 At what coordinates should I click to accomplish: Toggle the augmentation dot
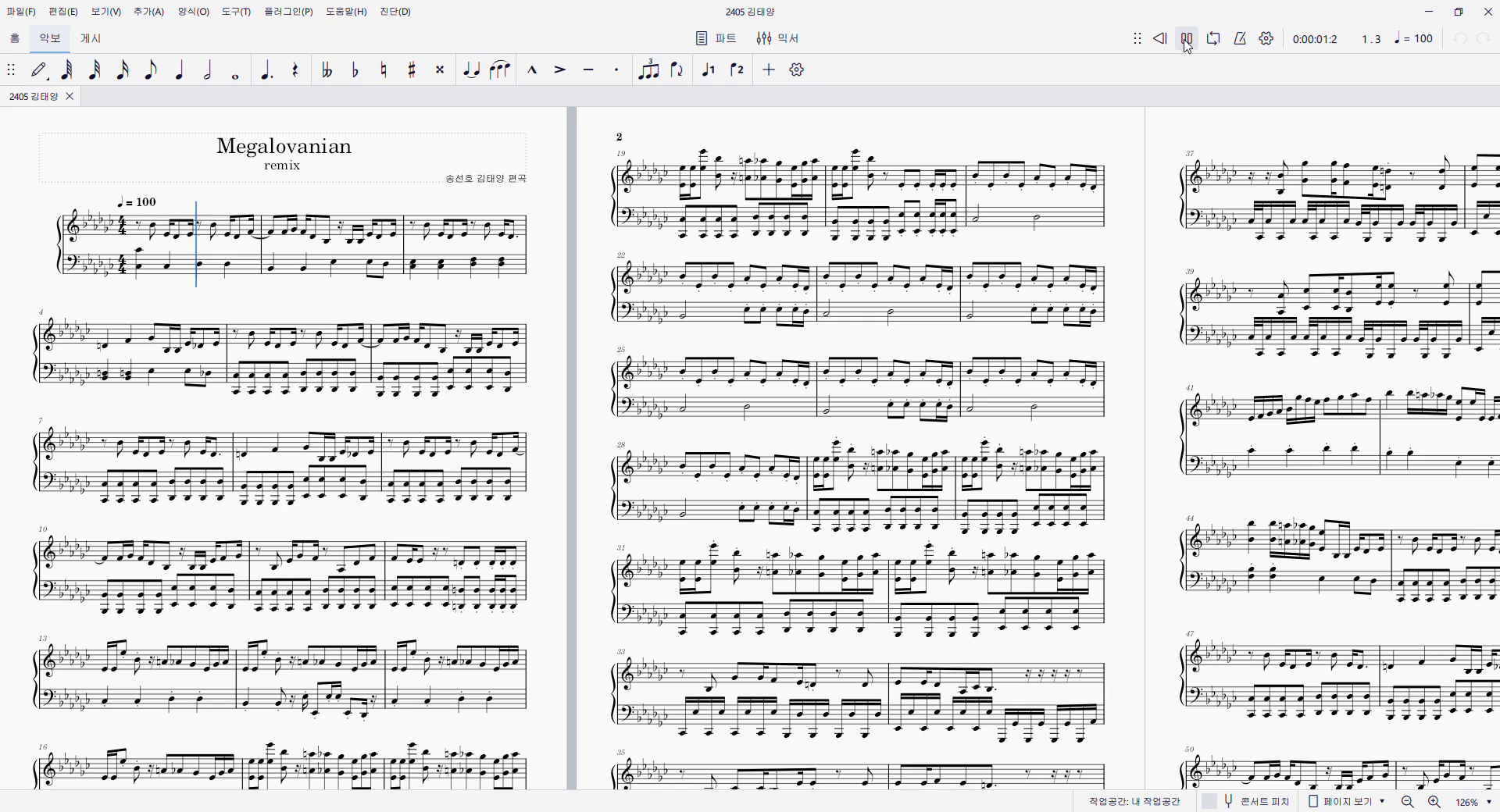266,69
